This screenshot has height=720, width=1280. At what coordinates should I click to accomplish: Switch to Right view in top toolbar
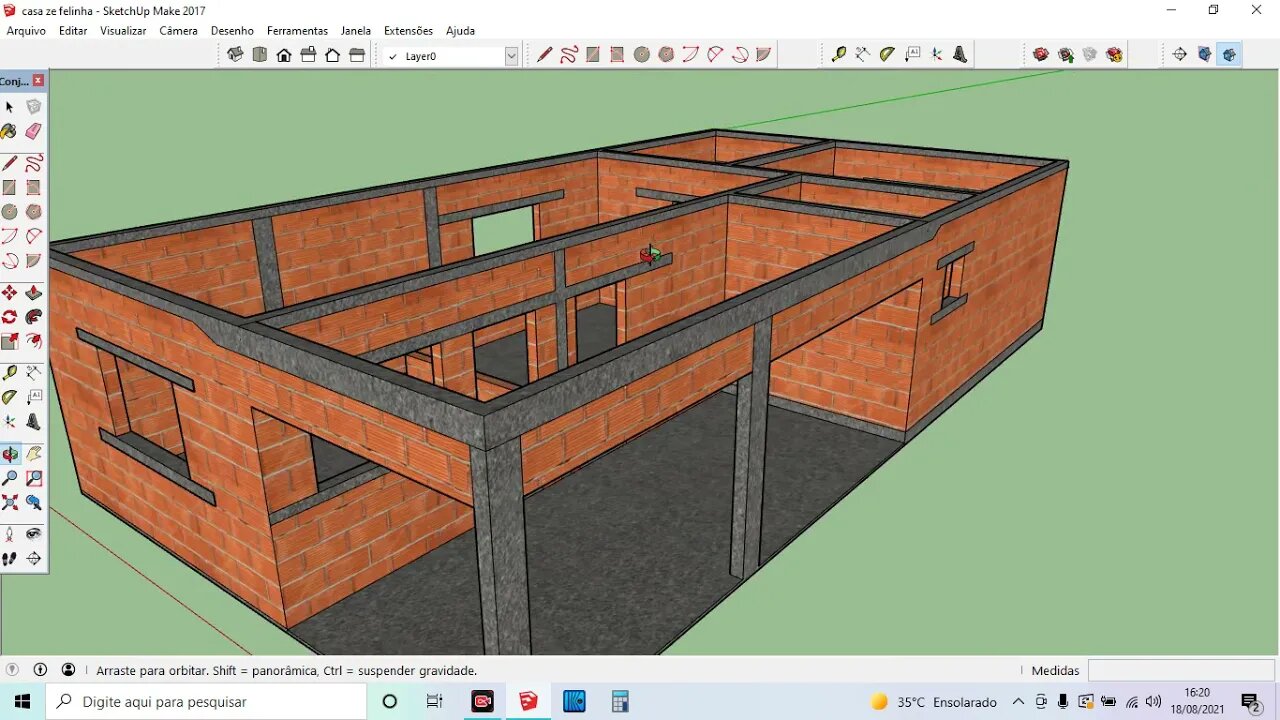pyautogui.click(x=308, y=55)
